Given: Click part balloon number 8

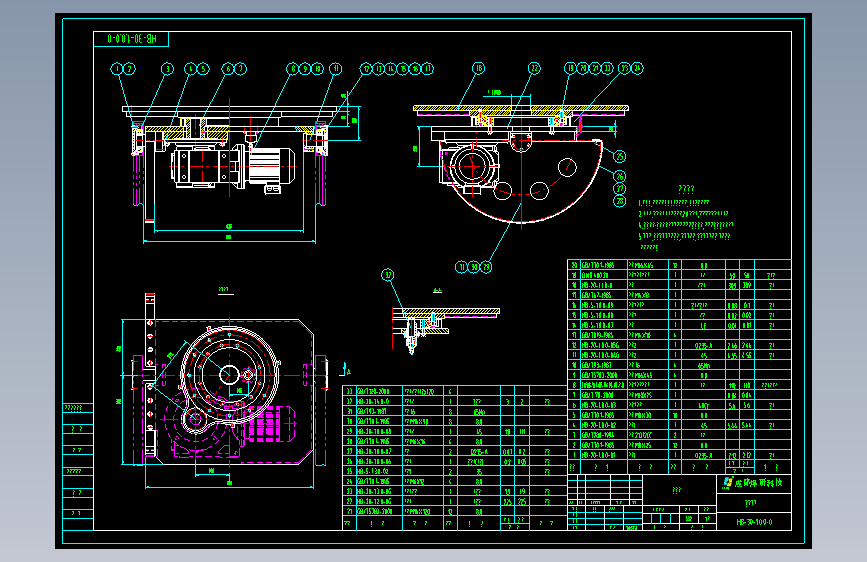Looking at the screenshot, I should point(293,69).
